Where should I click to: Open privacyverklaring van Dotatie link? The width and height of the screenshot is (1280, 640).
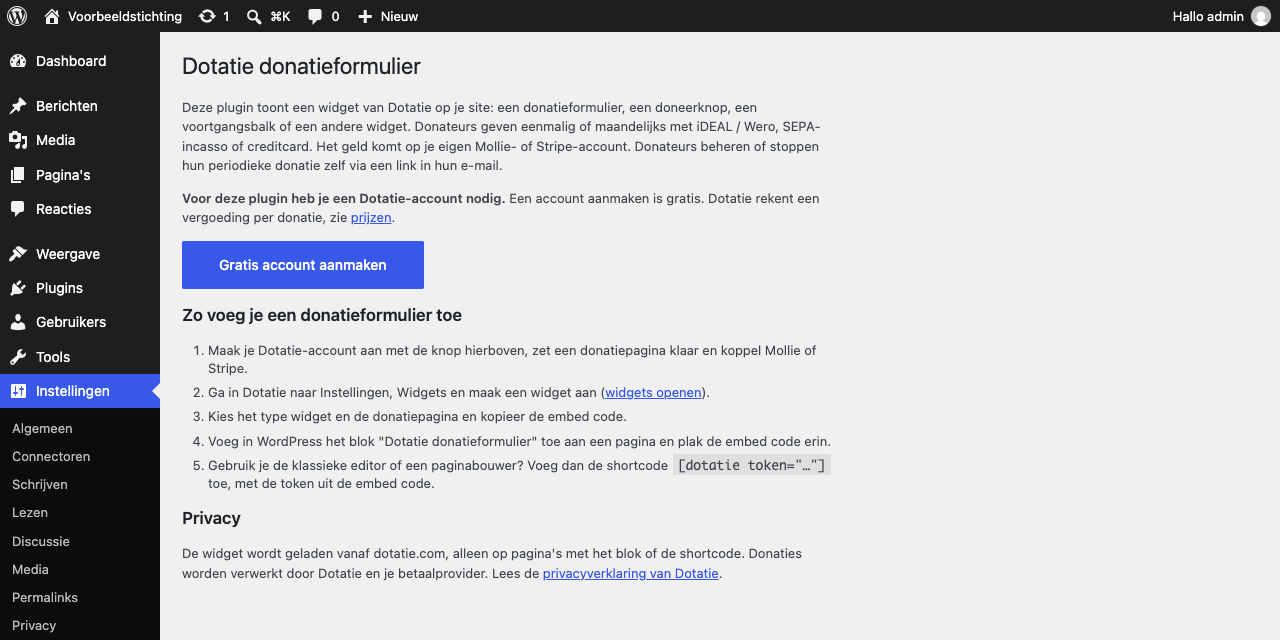(x=631, y=573)
